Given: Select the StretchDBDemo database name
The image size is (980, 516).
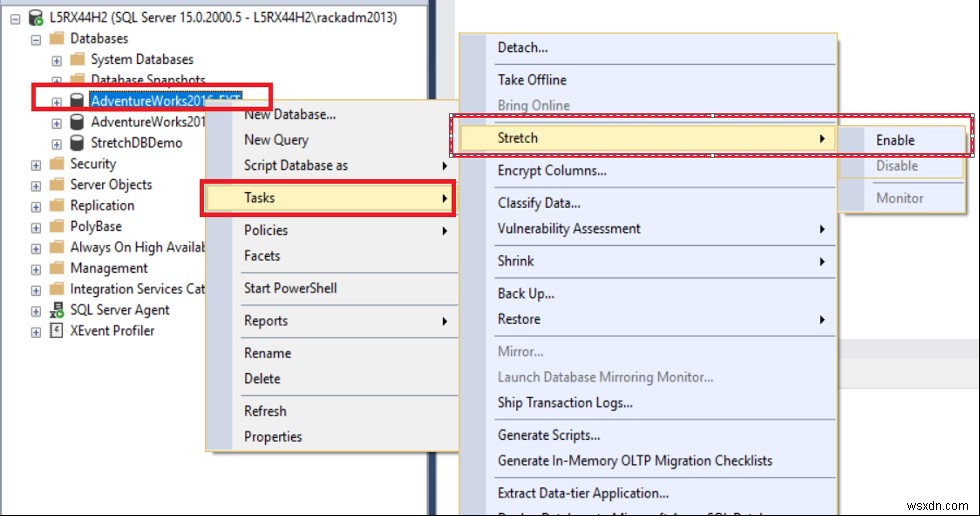Looking at the screenshot, I should (136, 143).
